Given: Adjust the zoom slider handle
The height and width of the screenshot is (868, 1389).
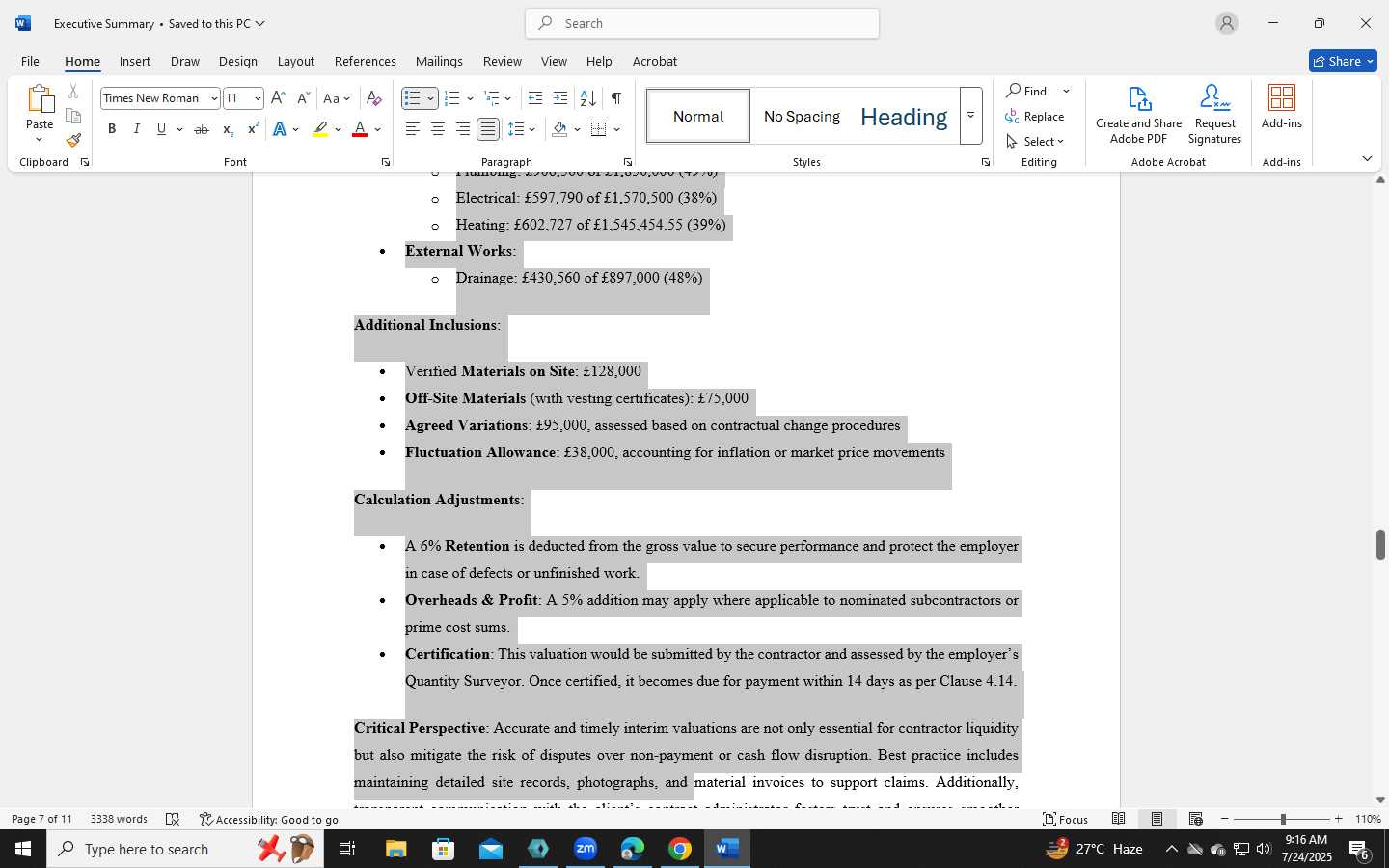Looking at the screenshot, I should [x=1283, y=819].
